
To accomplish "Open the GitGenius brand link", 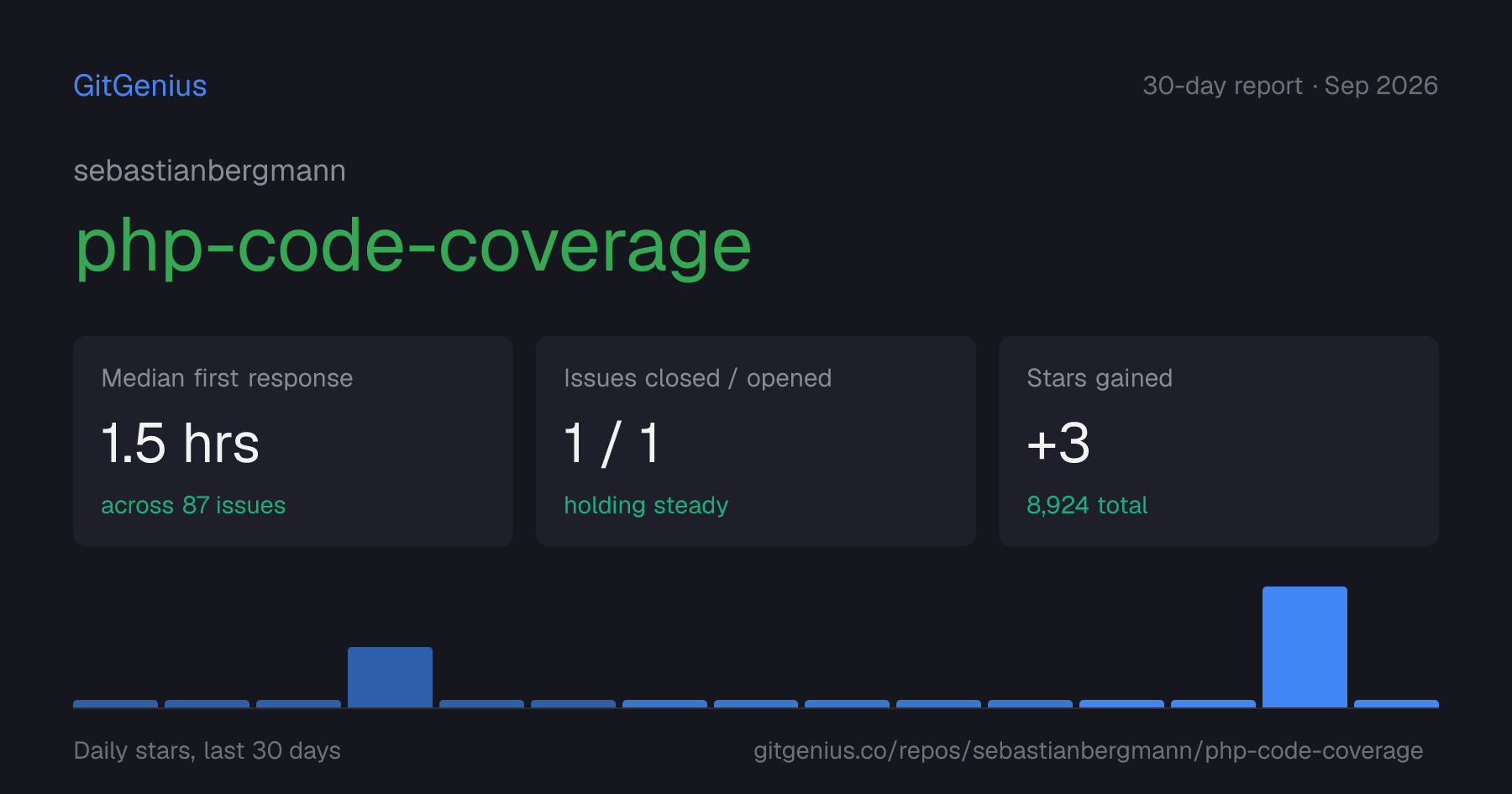I will [x=140, y=86].
